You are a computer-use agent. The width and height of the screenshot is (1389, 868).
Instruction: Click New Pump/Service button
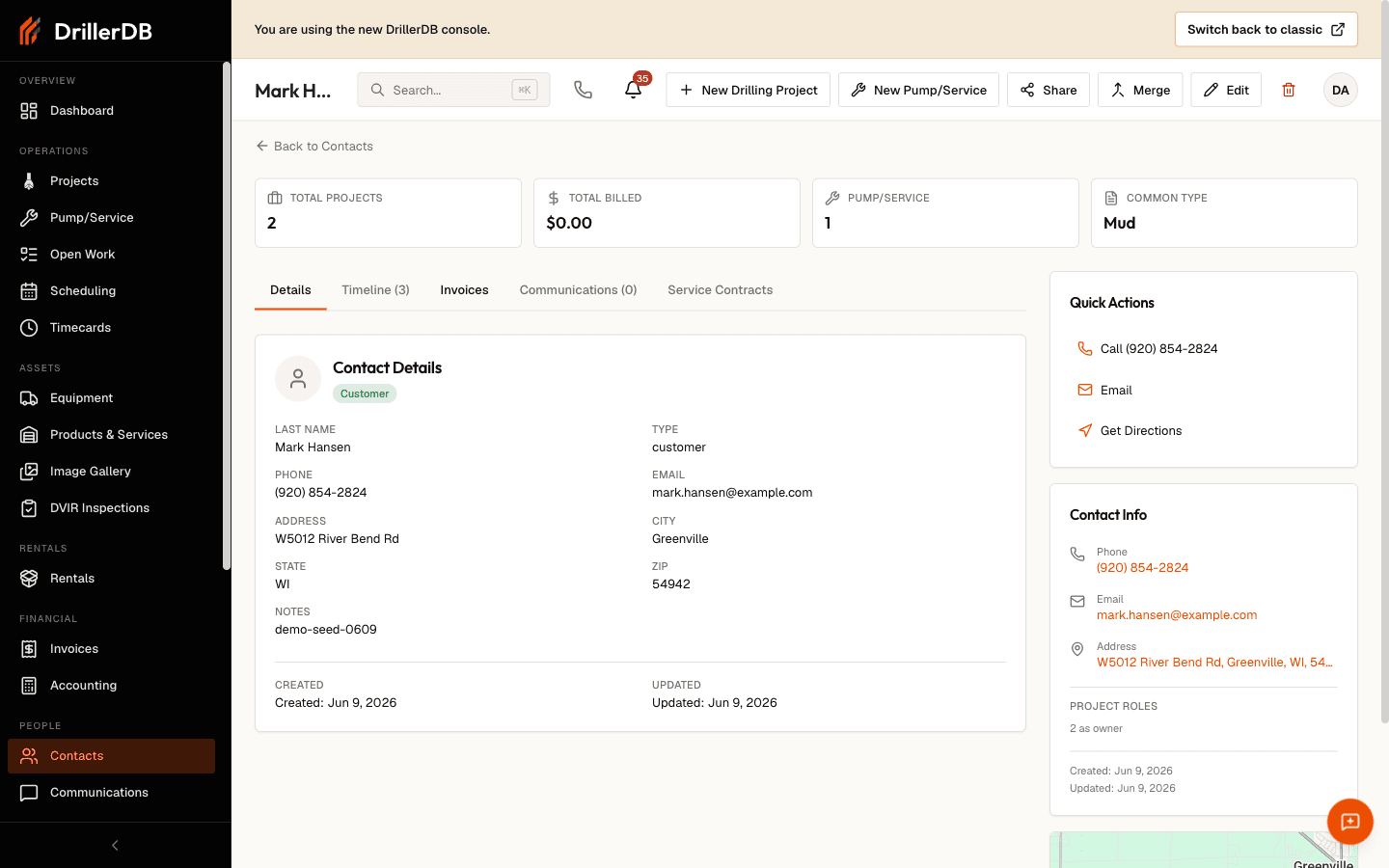[918, 90]
